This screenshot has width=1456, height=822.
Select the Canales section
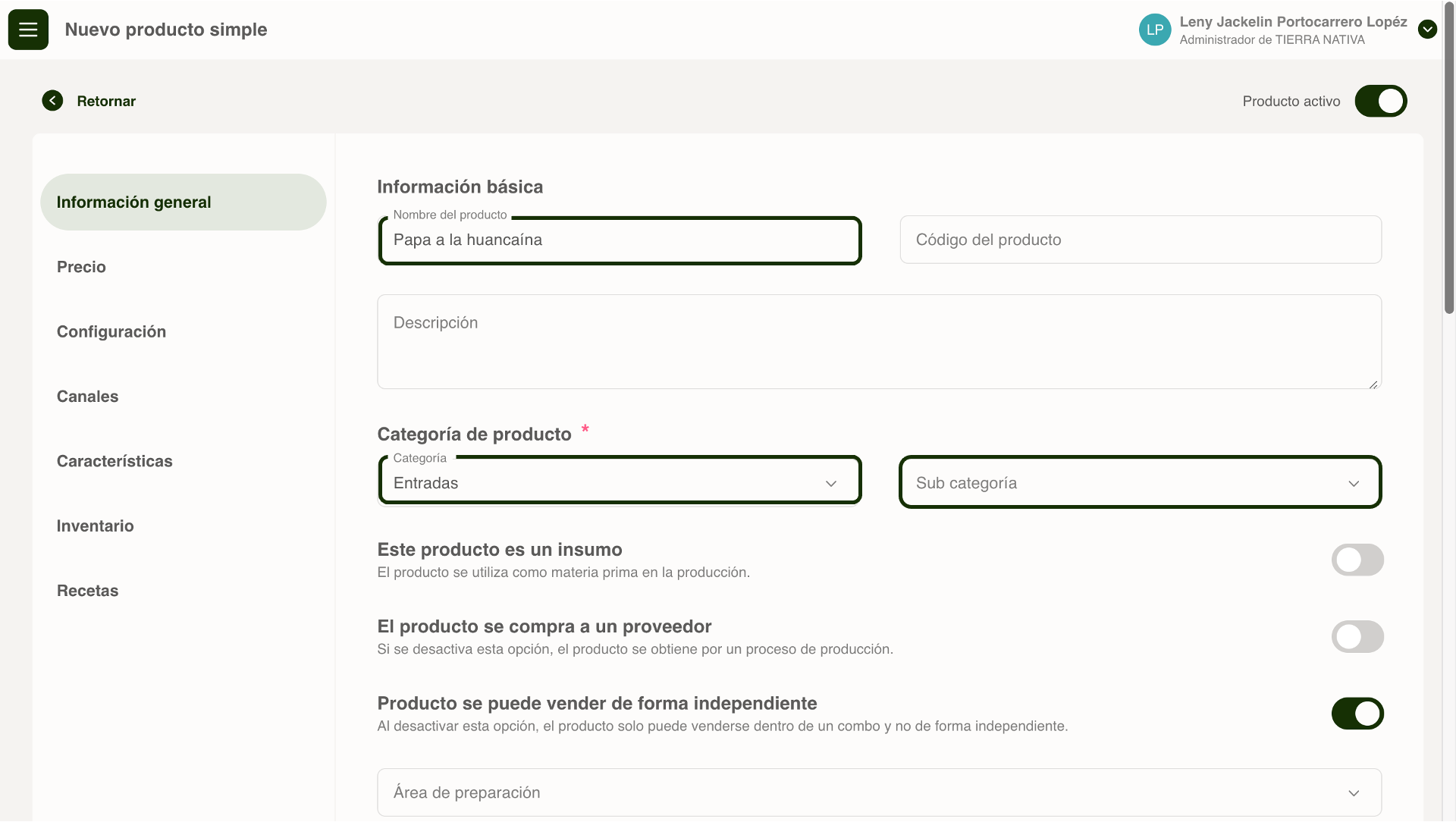point(87,397)
